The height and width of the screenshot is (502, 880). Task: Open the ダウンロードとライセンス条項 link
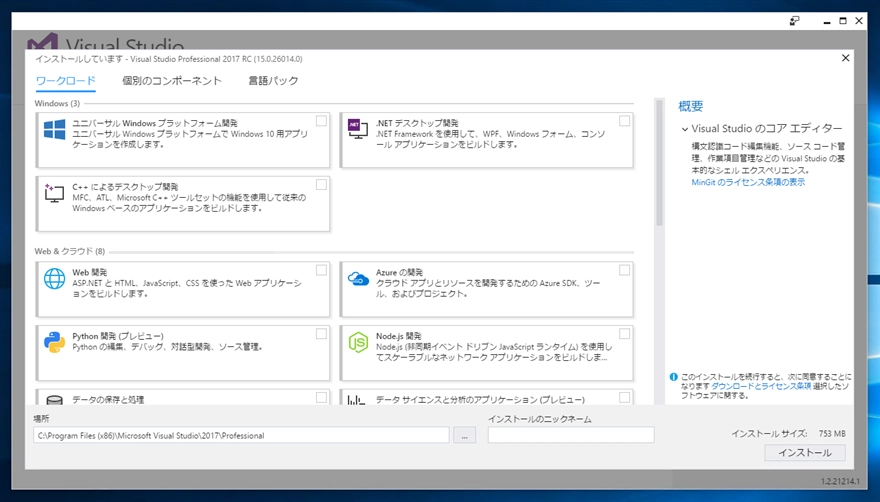click(x=761, y=386)
